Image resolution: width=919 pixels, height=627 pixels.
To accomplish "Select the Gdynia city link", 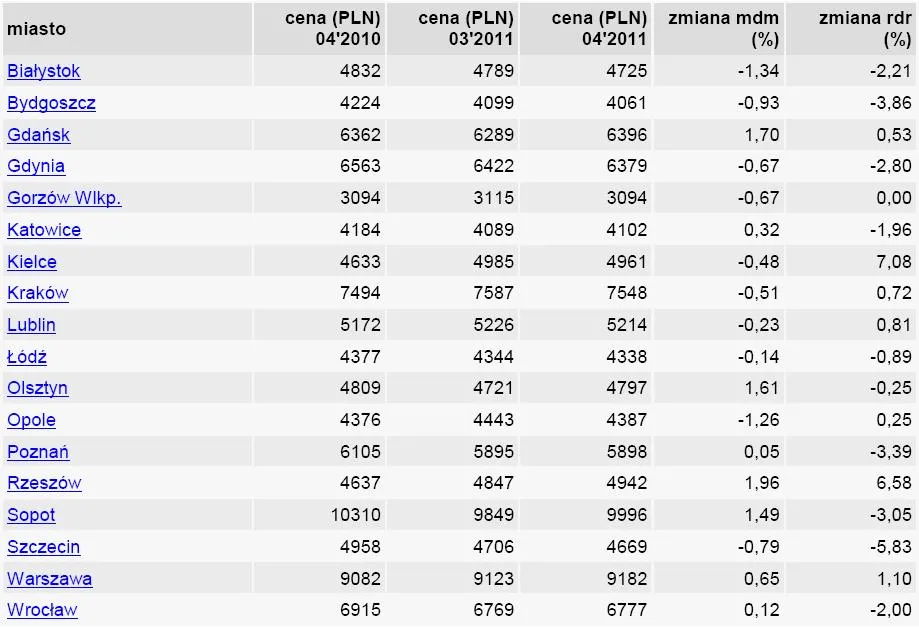I will click(x=36, y=167).
